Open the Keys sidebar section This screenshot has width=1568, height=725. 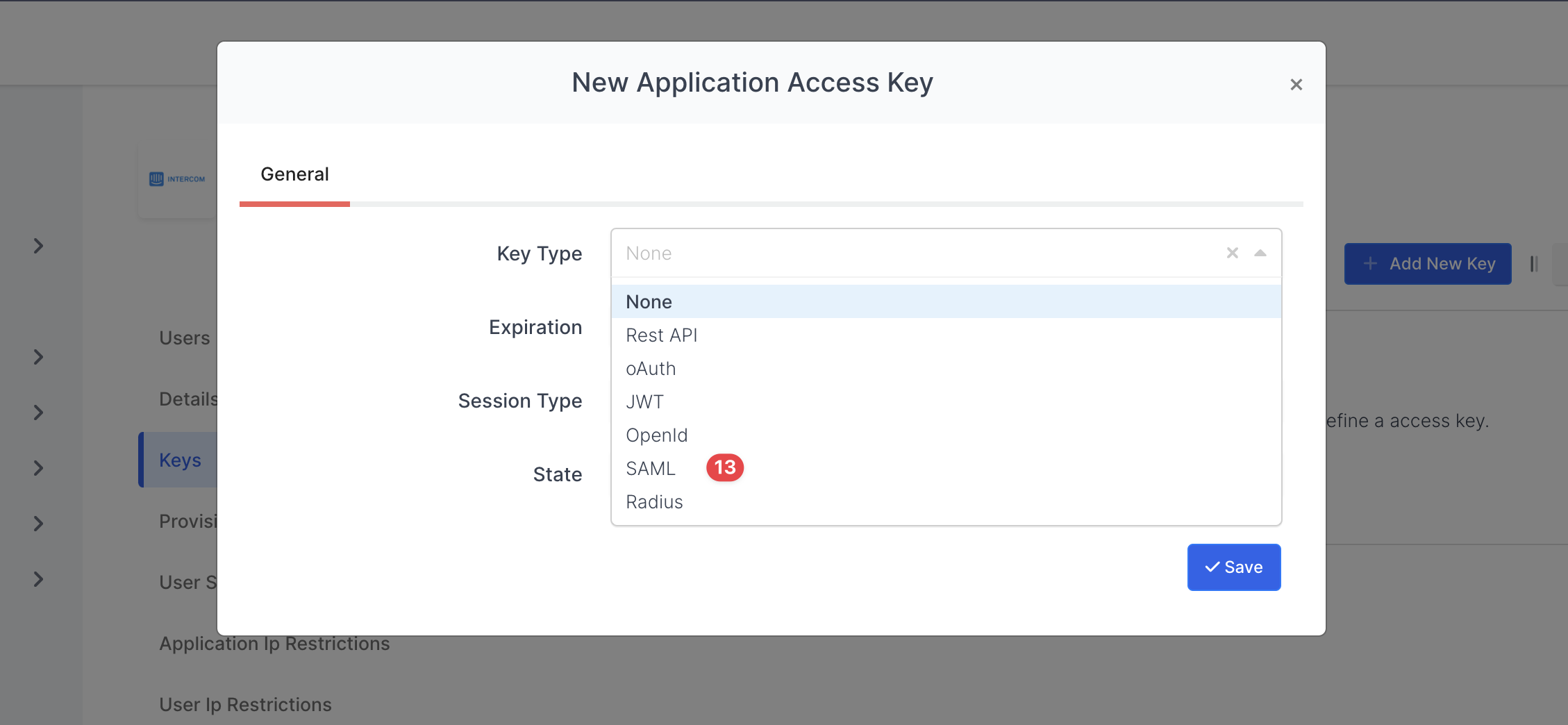[x=180, y=460]
